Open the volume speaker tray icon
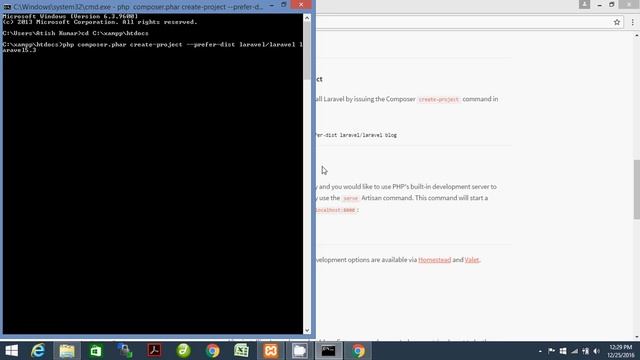Image resolution: width=640 pixels, height=360 pixels. pos(597,351)
